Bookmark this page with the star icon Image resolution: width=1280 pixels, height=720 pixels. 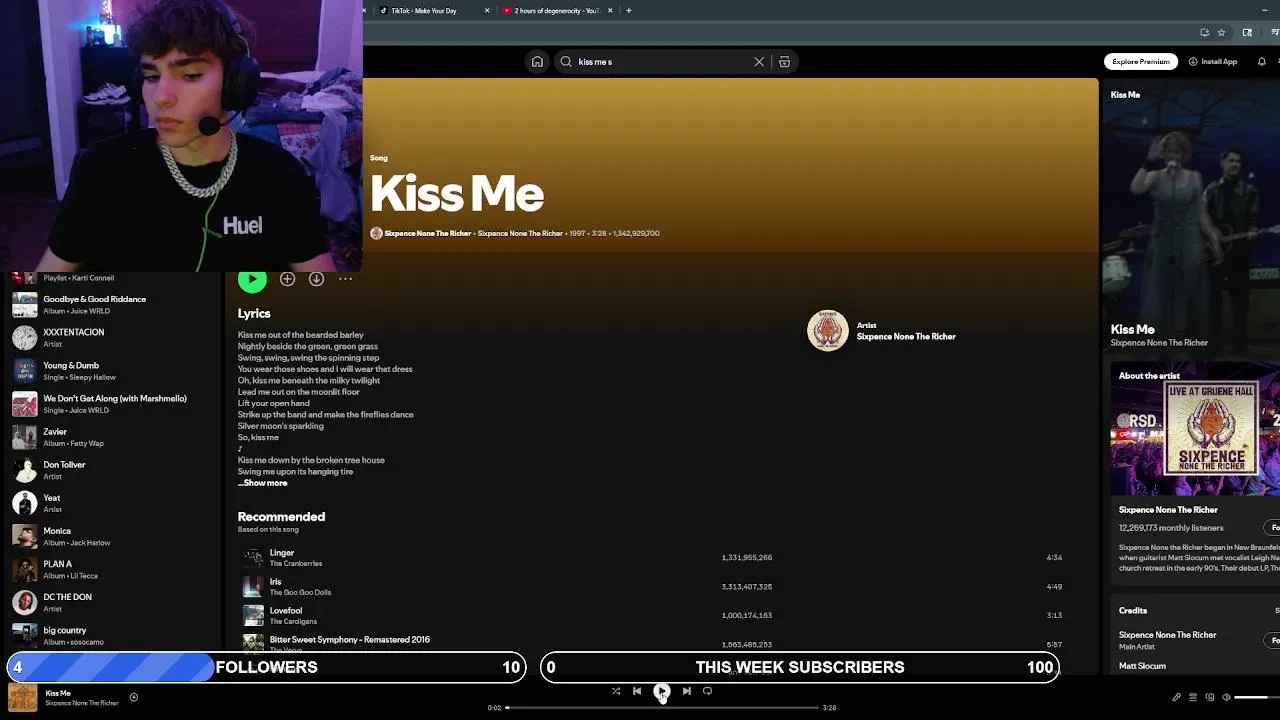(x=1222, y=32)
